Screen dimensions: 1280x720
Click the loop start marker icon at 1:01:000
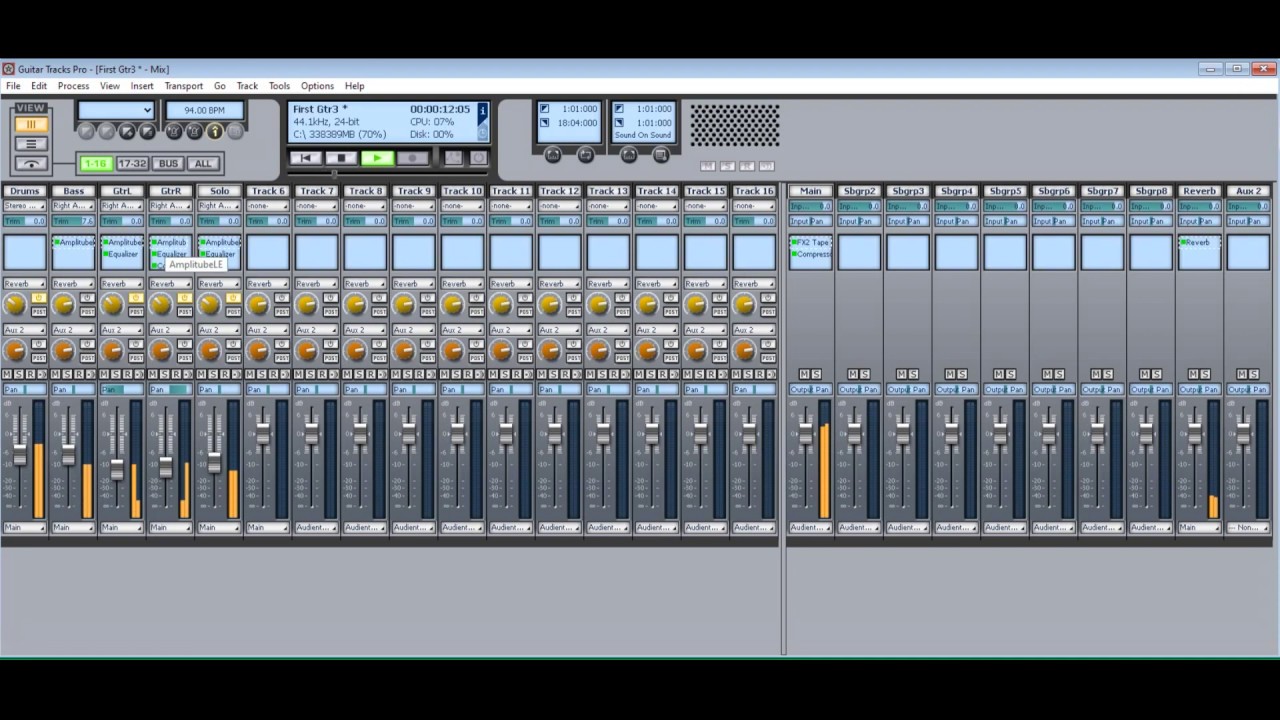point(545,109)
